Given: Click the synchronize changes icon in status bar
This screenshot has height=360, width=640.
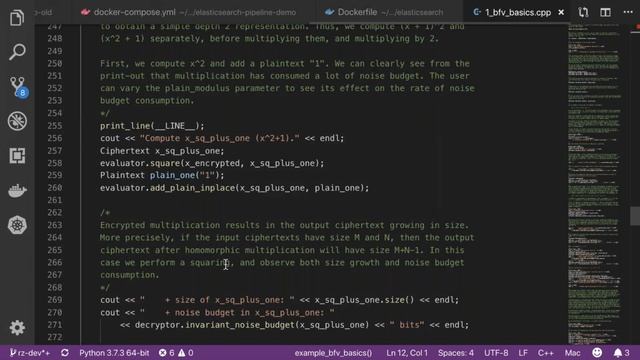Looking at the screenshot, I should point(64,353).
